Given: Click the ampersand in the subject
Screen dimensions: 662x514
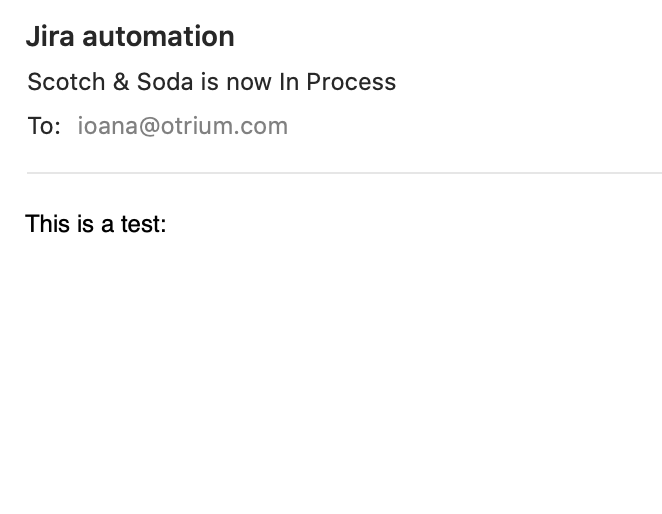Looking at the screenshot, I should click(x=121, y=82).
